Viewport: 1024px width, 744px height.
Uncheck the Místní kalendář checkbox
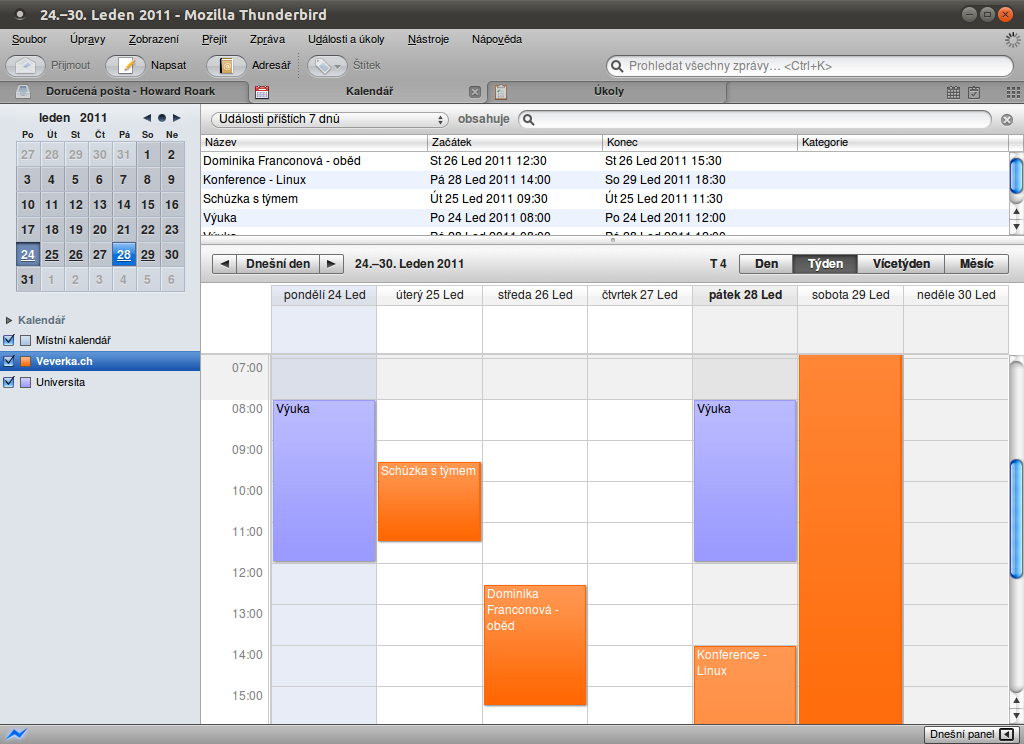pyautogui.click(x=10, y=340)
